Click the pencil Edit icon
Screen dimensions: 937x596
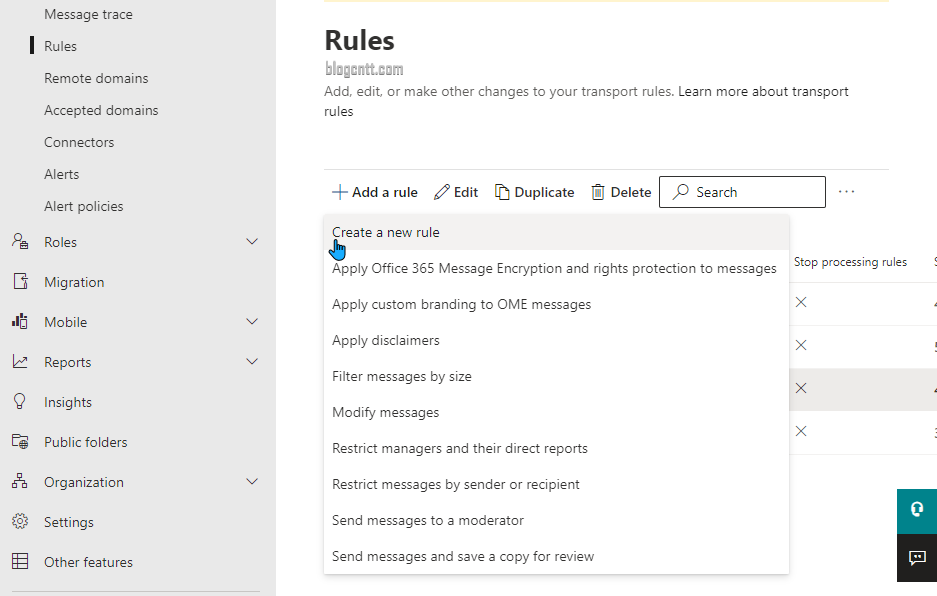(x=442, y=192)
